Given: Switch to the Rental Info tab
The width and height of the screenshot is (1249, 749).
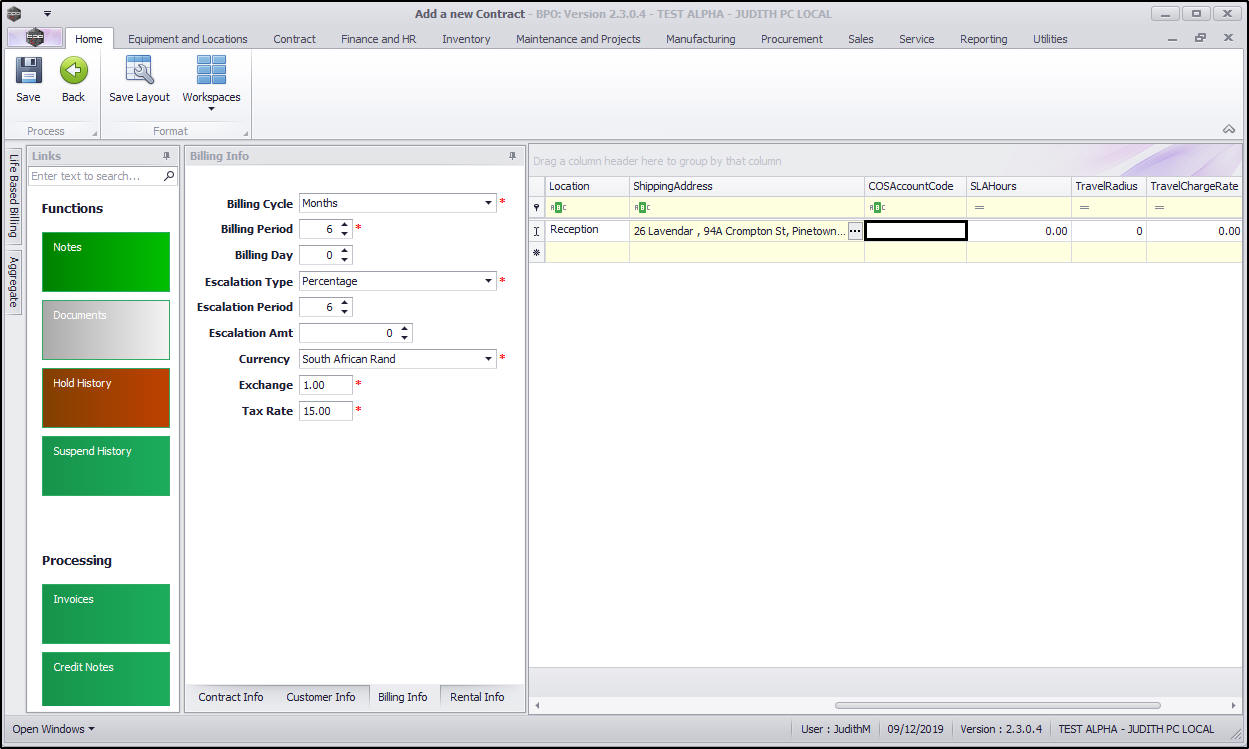Looking at the screenshot, I should tap(477, 697).
